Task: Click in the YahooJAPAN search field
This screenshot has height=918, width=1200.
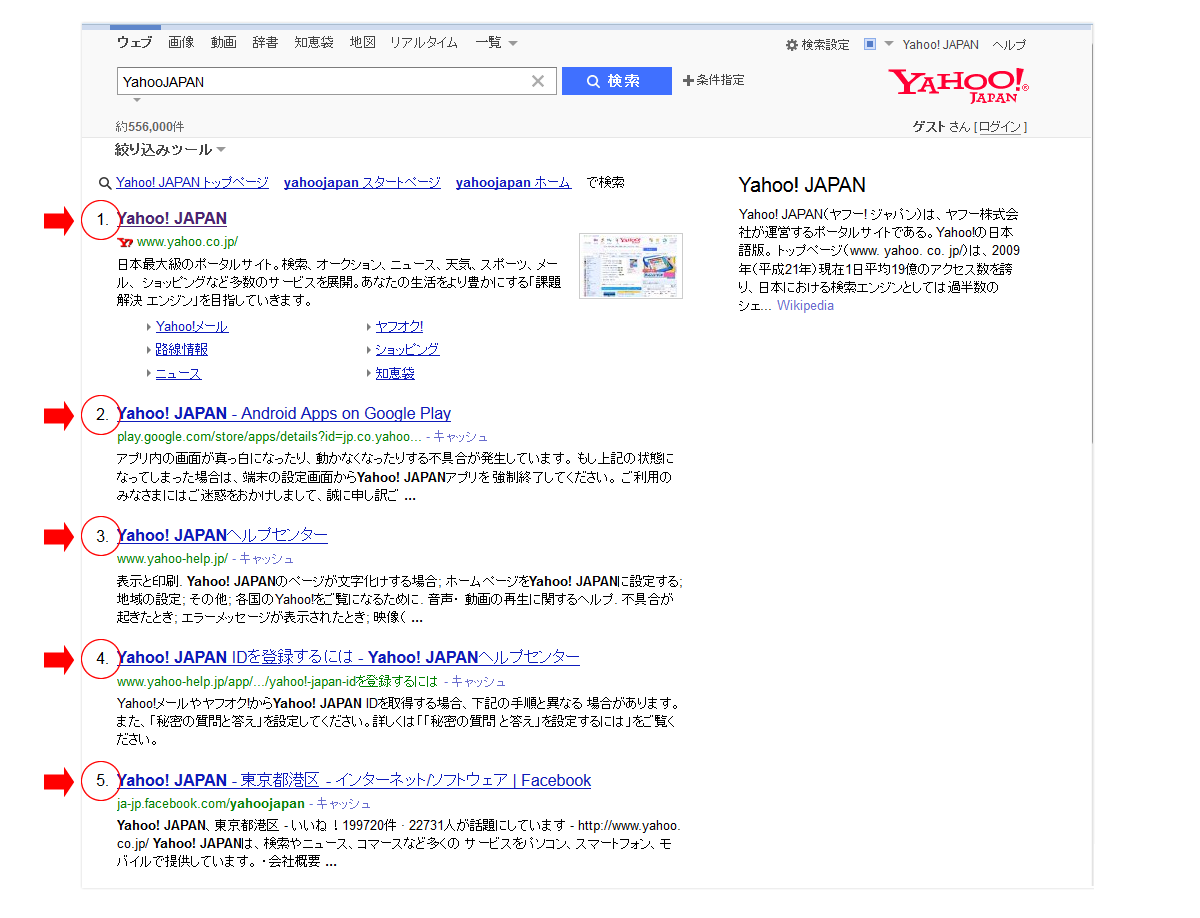Action: pos(320,81)
